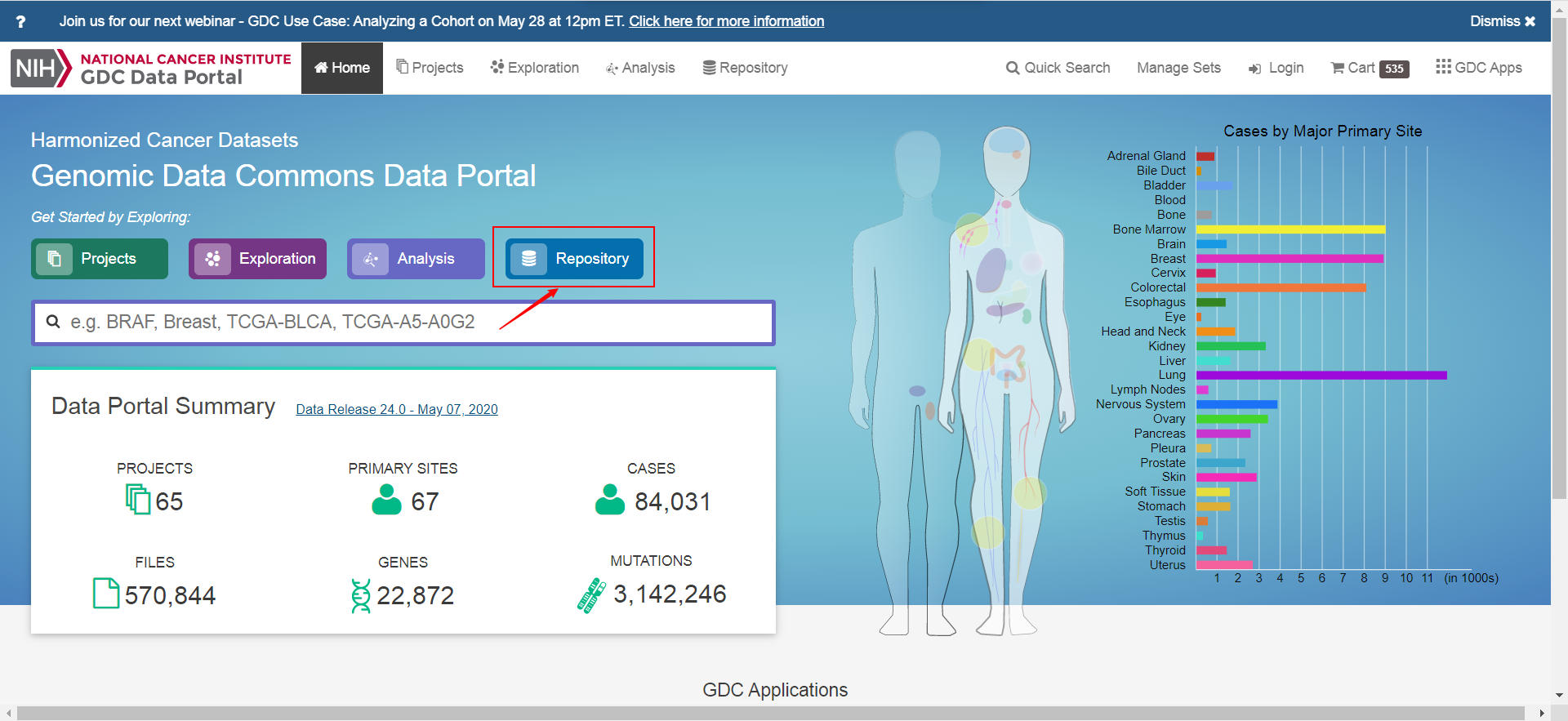Click the Mutations icon beside 3,142,246
Image resolution: width=1568 pixels, height=721 pixels.
pyautogui.click(x=591, y=595)
